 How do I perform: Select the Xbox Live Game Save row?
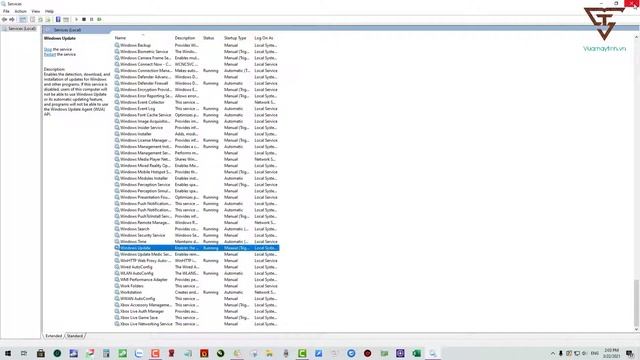pos(197,318)
